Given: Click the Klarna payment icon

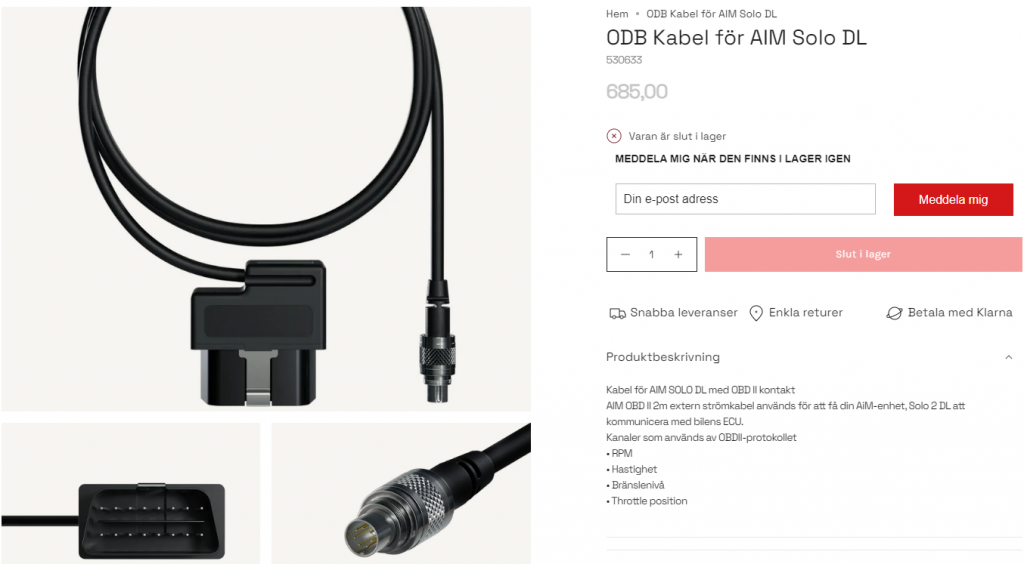Looking at the screenshot, I should coord(894,313).
